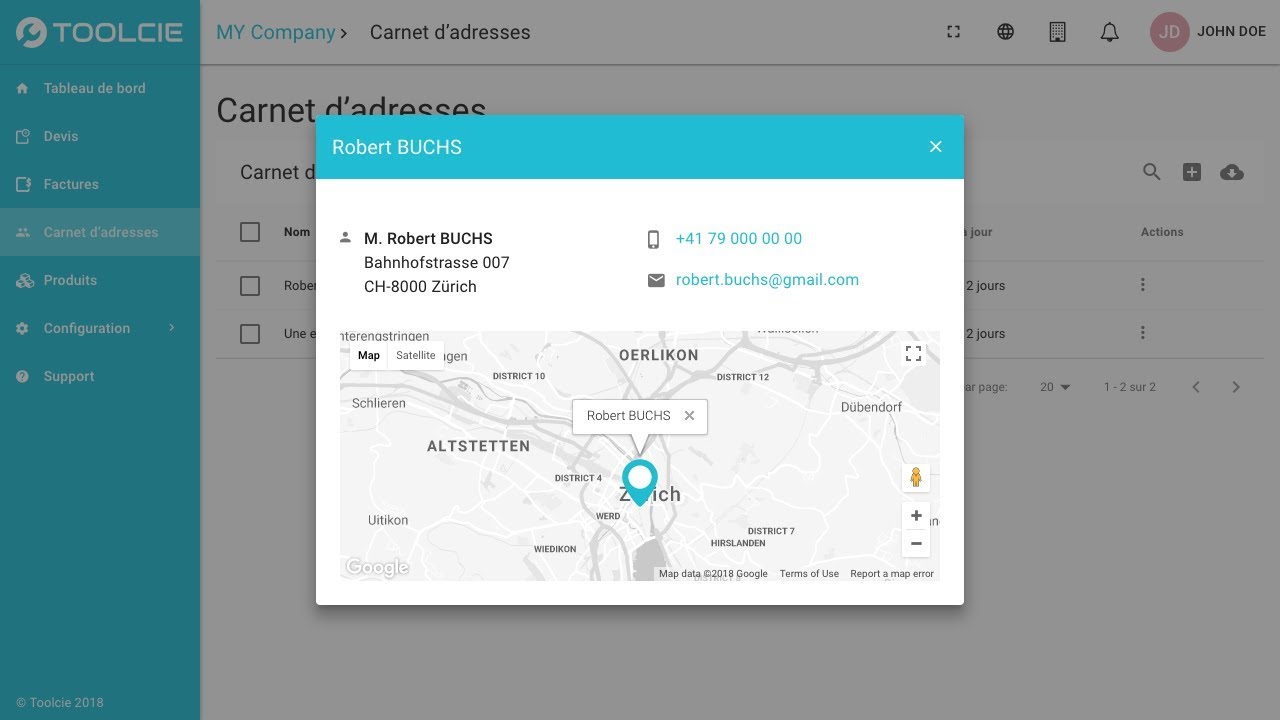Click the Factures document icon
This screenshot has width=1280, height=720.
pyautogui.click(x=23, y=184)
